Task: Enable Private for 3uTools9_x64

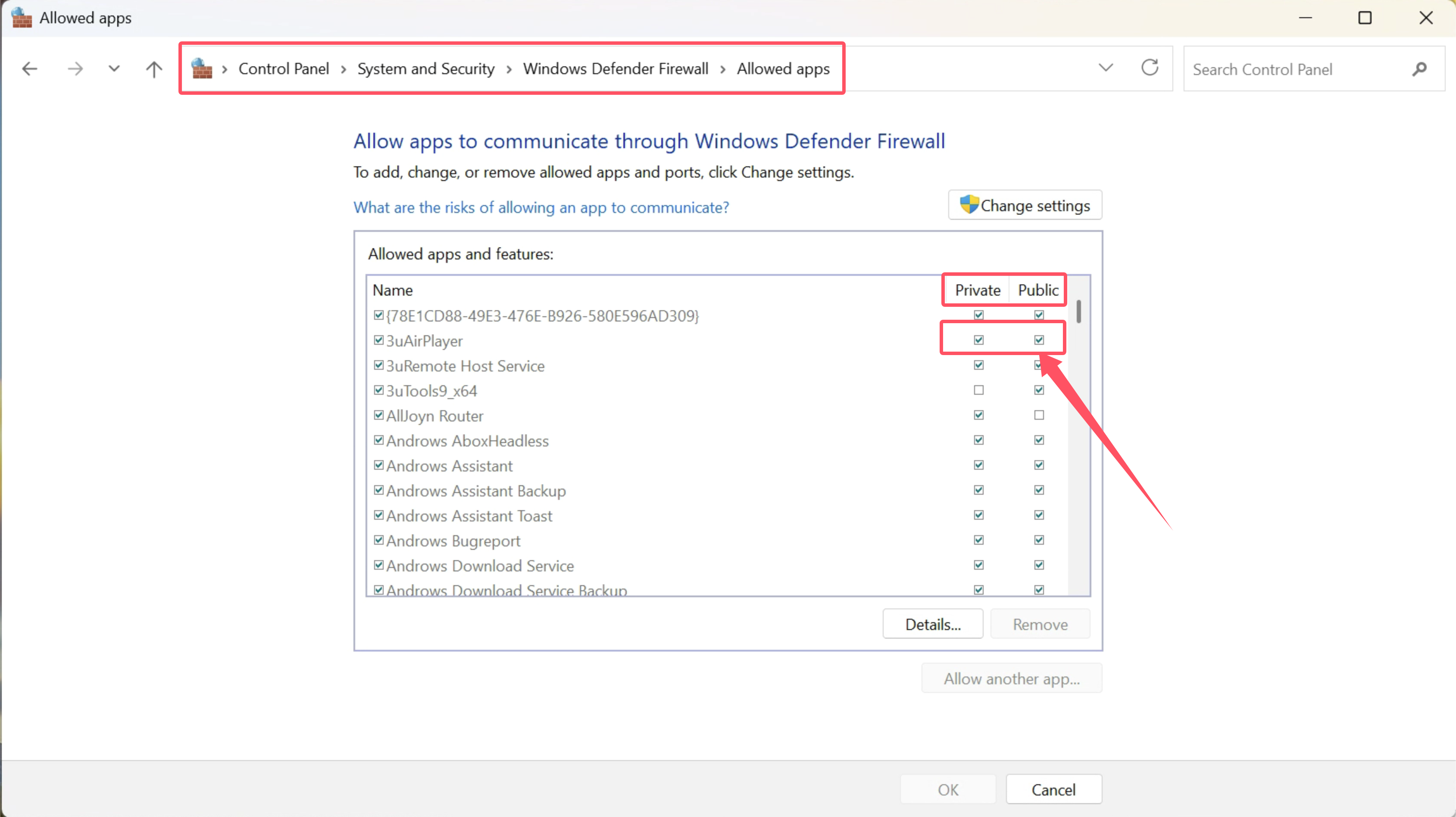Action: (978, 390)
